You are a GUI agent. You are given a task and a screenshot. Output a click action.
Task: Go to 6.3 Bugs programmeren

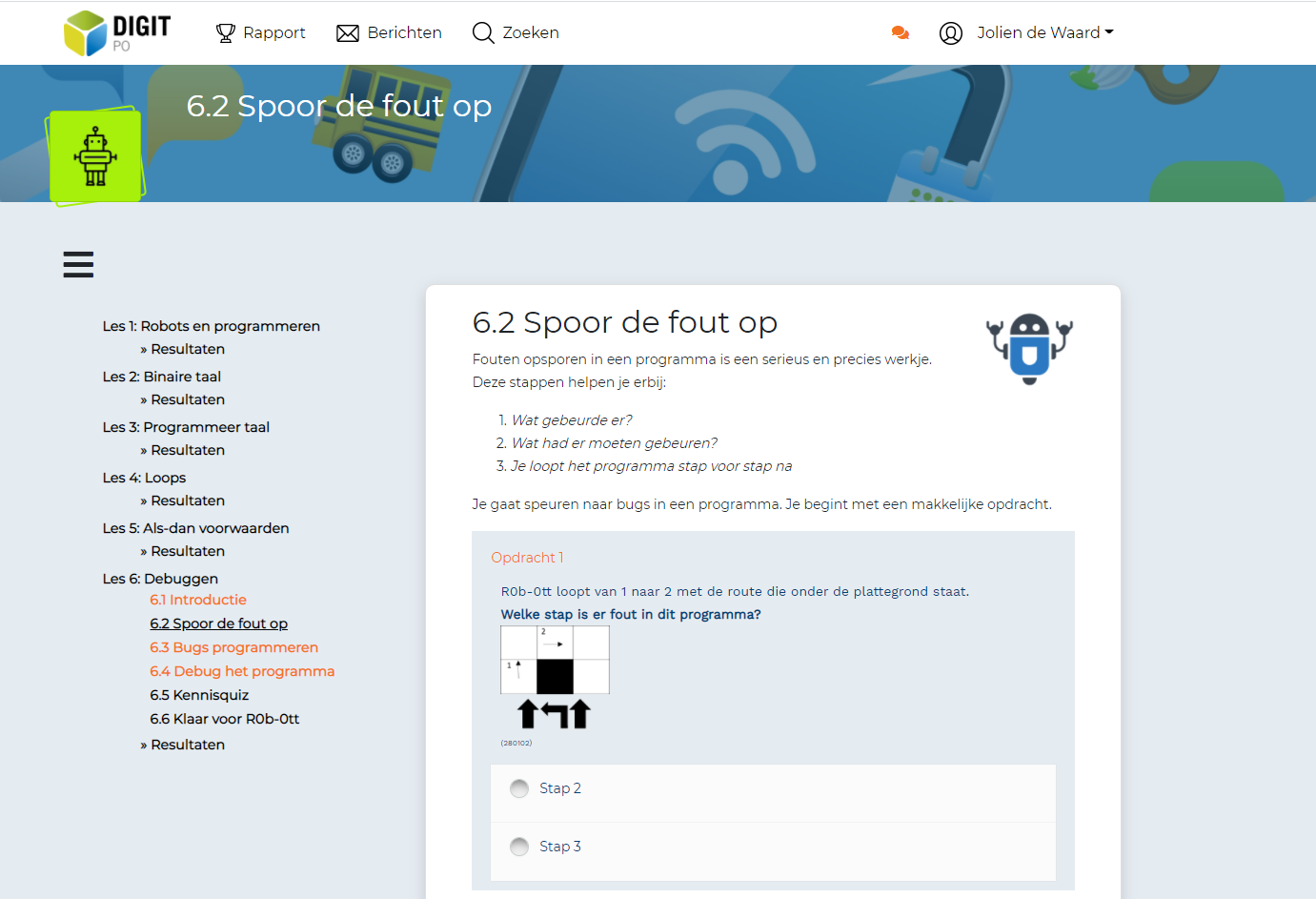[x=233, y=647]
